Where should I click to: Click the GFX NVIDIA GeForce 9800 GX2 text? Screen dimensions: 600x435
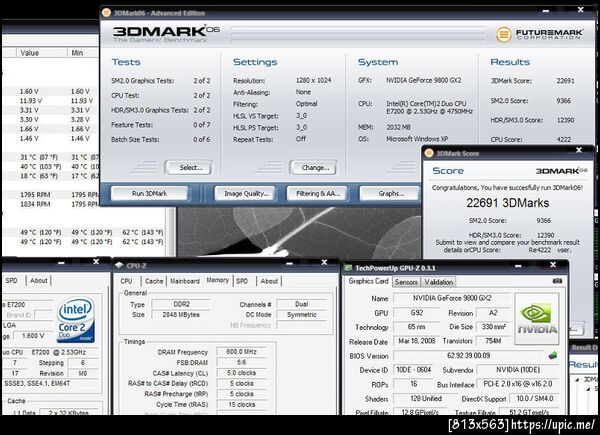[424, 80]
